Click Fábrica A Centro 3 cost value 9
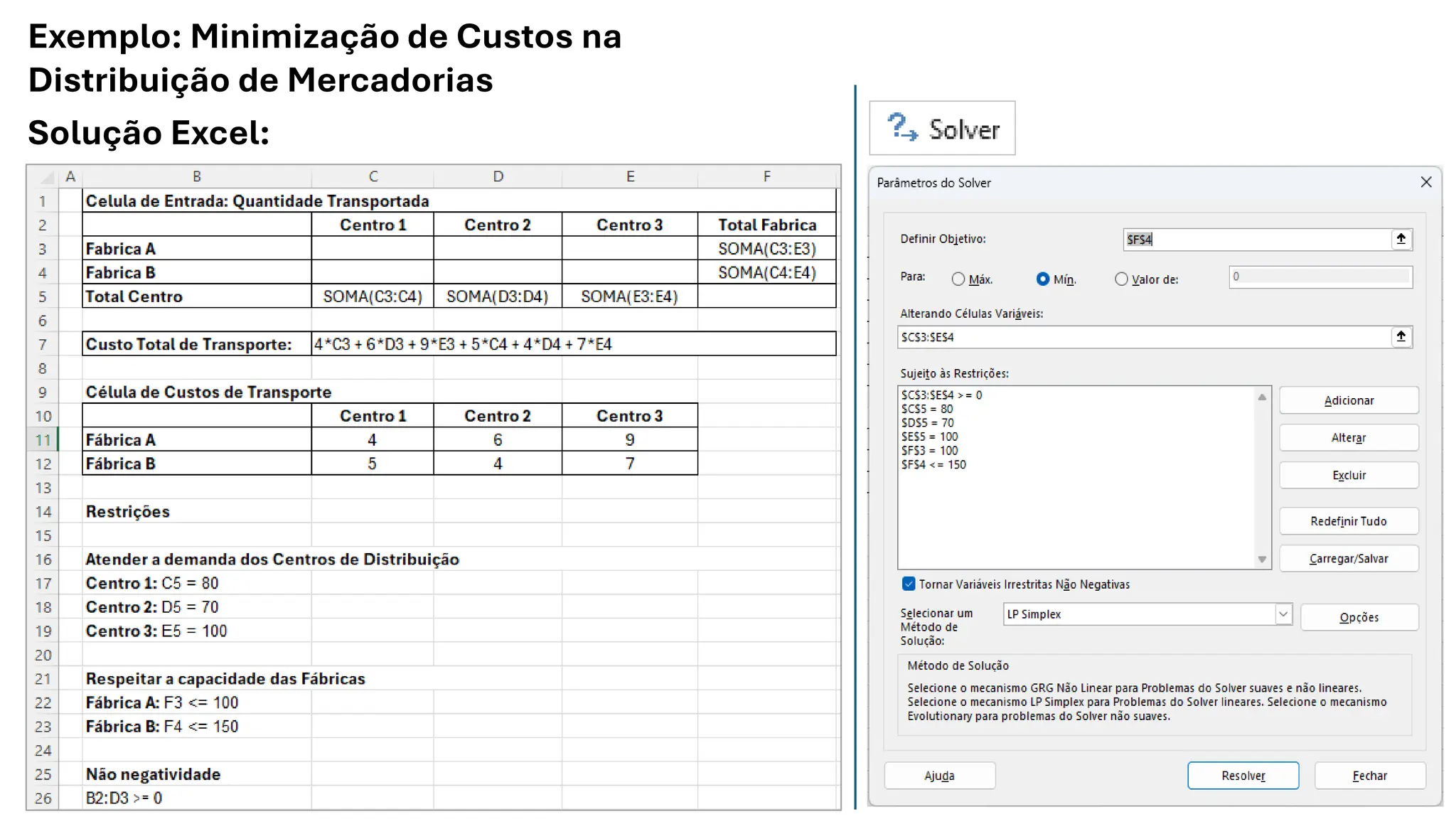1456x819 pixels. coord(630,440)
